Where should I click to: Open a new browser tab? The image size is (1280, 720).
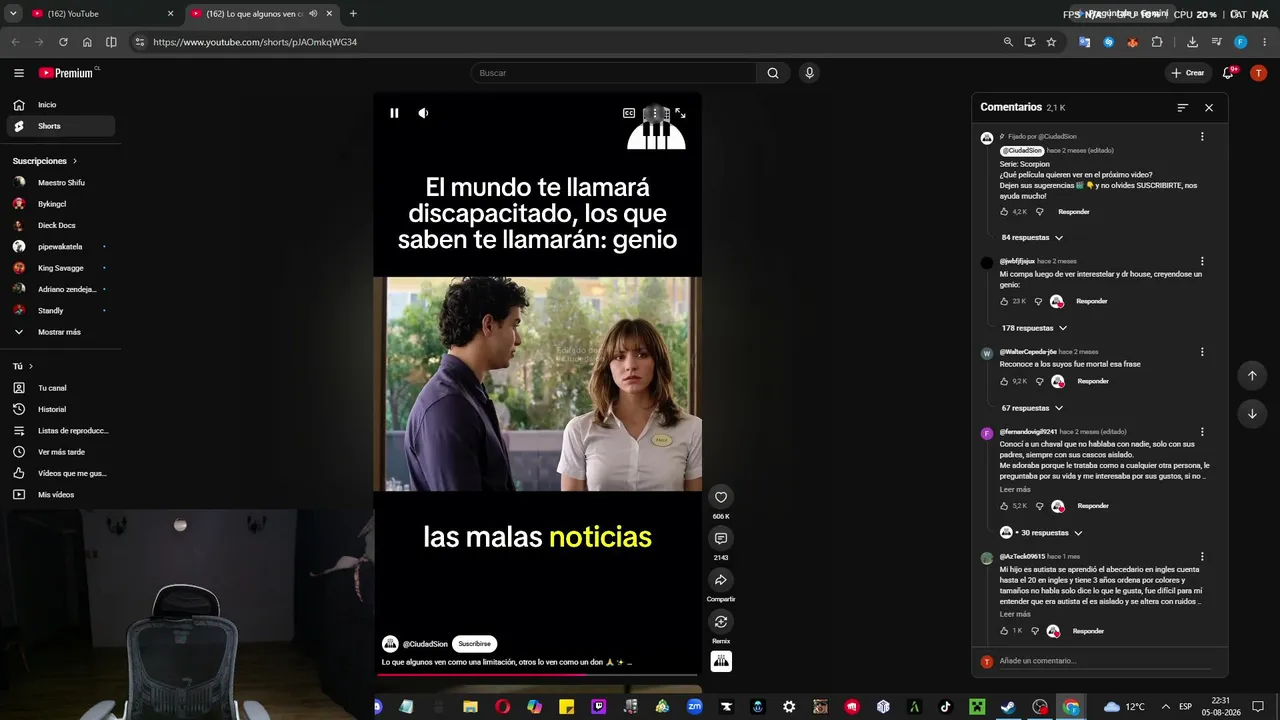(x=353, y=14)
